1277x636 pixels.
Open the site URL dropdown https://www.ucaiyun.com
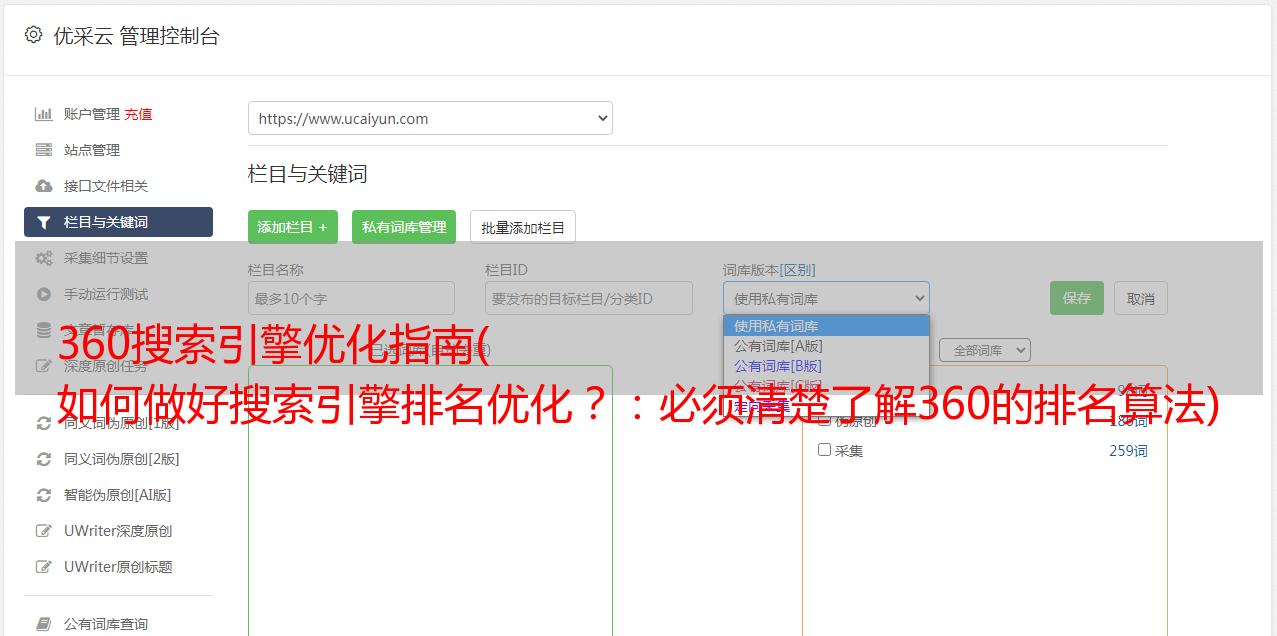point(430,118)
